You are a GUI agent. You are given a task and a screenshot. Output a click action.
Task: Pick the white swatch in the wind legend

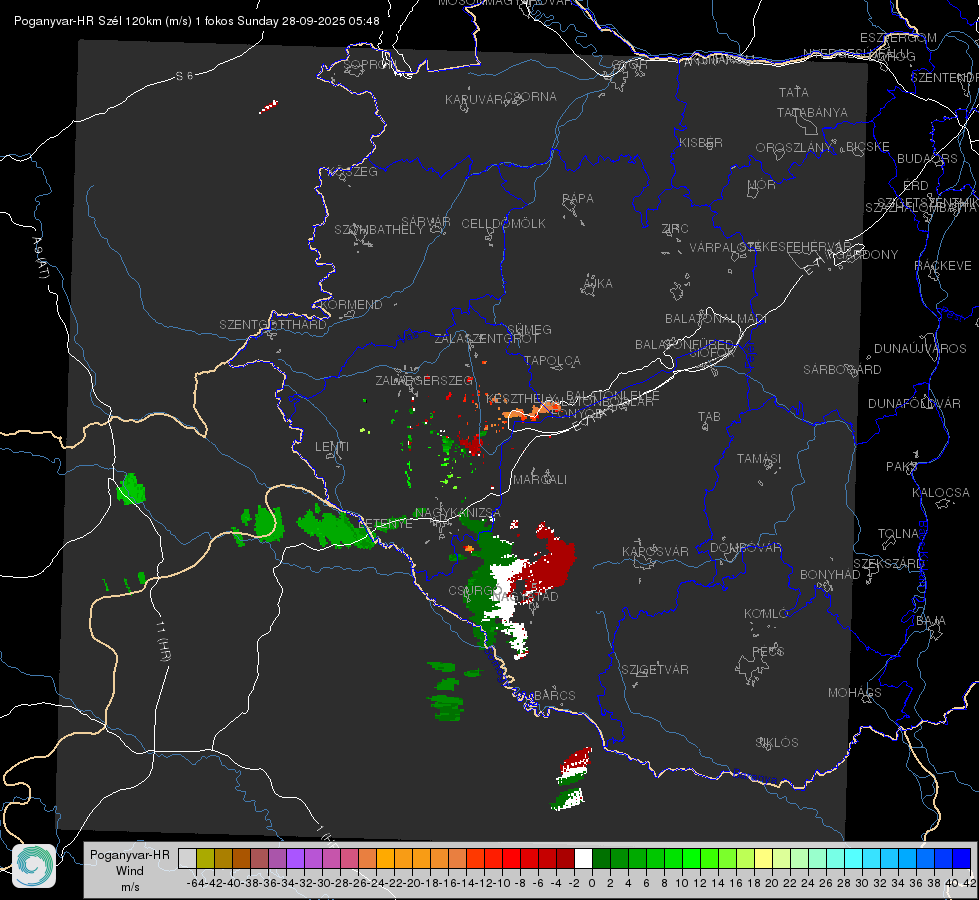click(x=583, y=858)
